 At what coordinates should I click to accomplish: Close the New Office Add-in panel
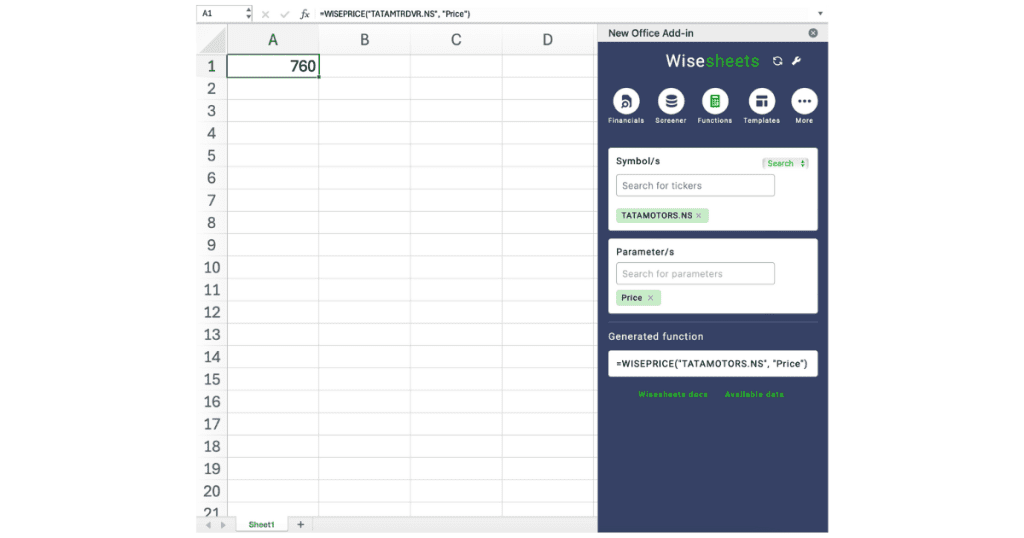(x=813, y=33)
